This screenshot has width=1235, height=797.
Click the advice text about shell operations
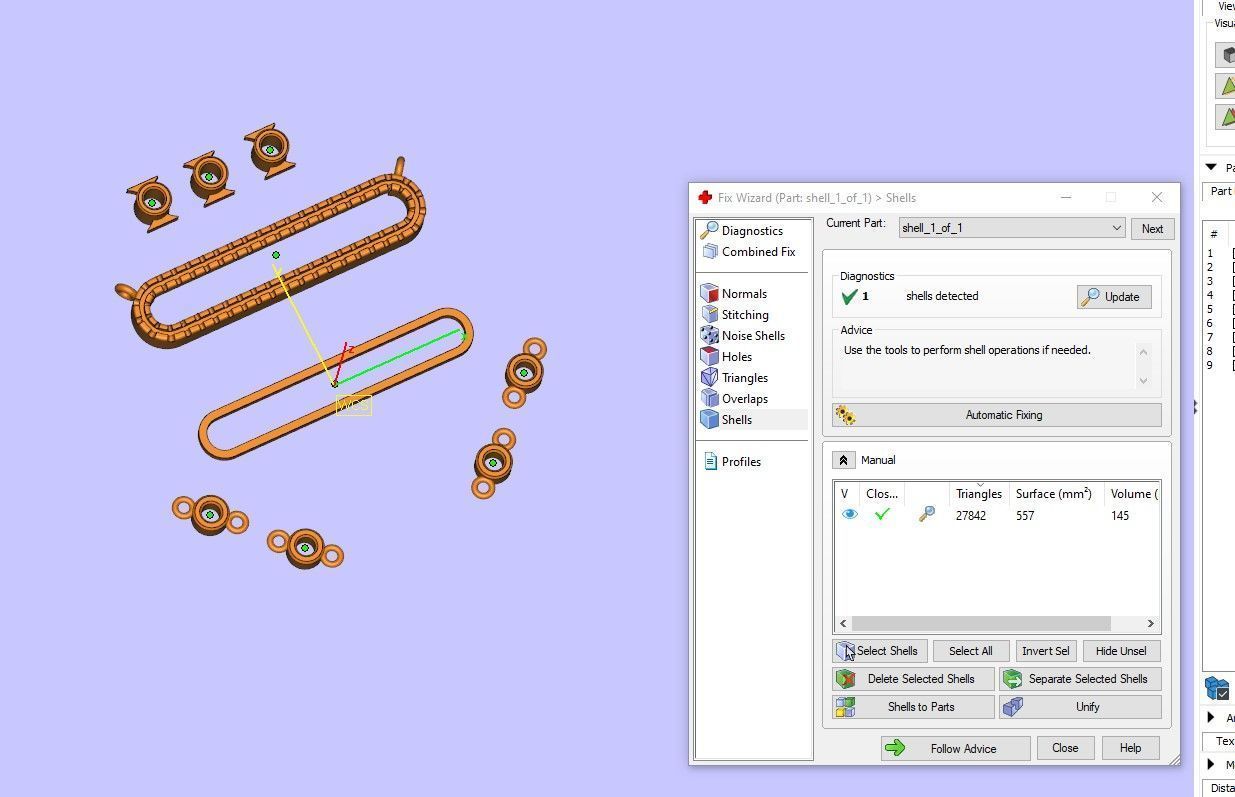tap(967, 350)
